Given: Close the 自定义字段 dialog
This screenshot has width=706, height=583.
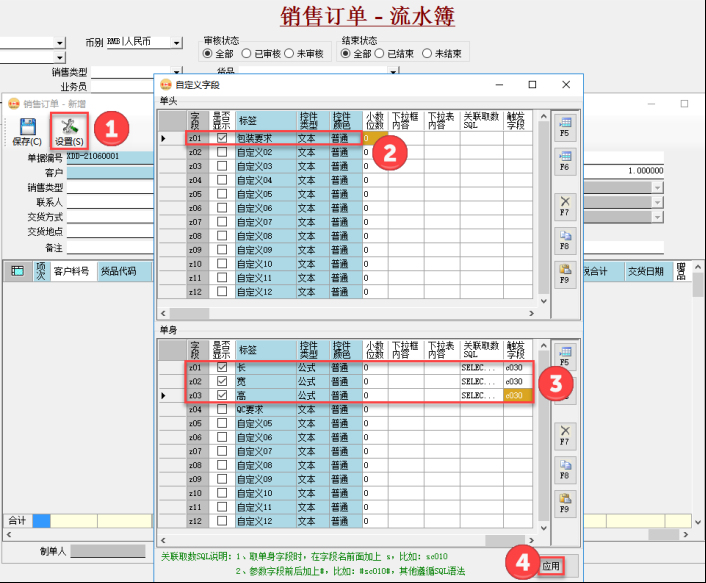Looking at the screenshot, I should [x=566, y=84].
